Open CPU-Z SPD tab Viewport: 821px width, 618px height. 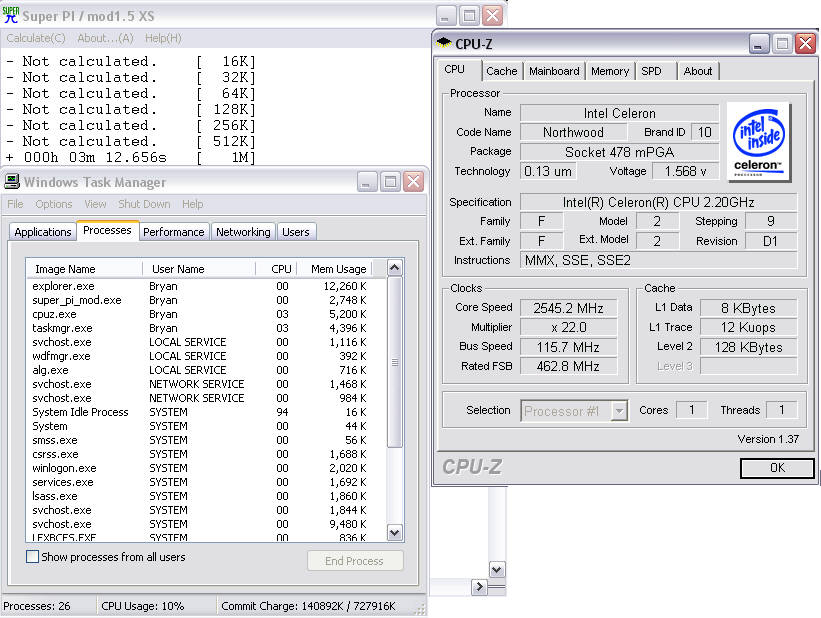click(655, 71)
